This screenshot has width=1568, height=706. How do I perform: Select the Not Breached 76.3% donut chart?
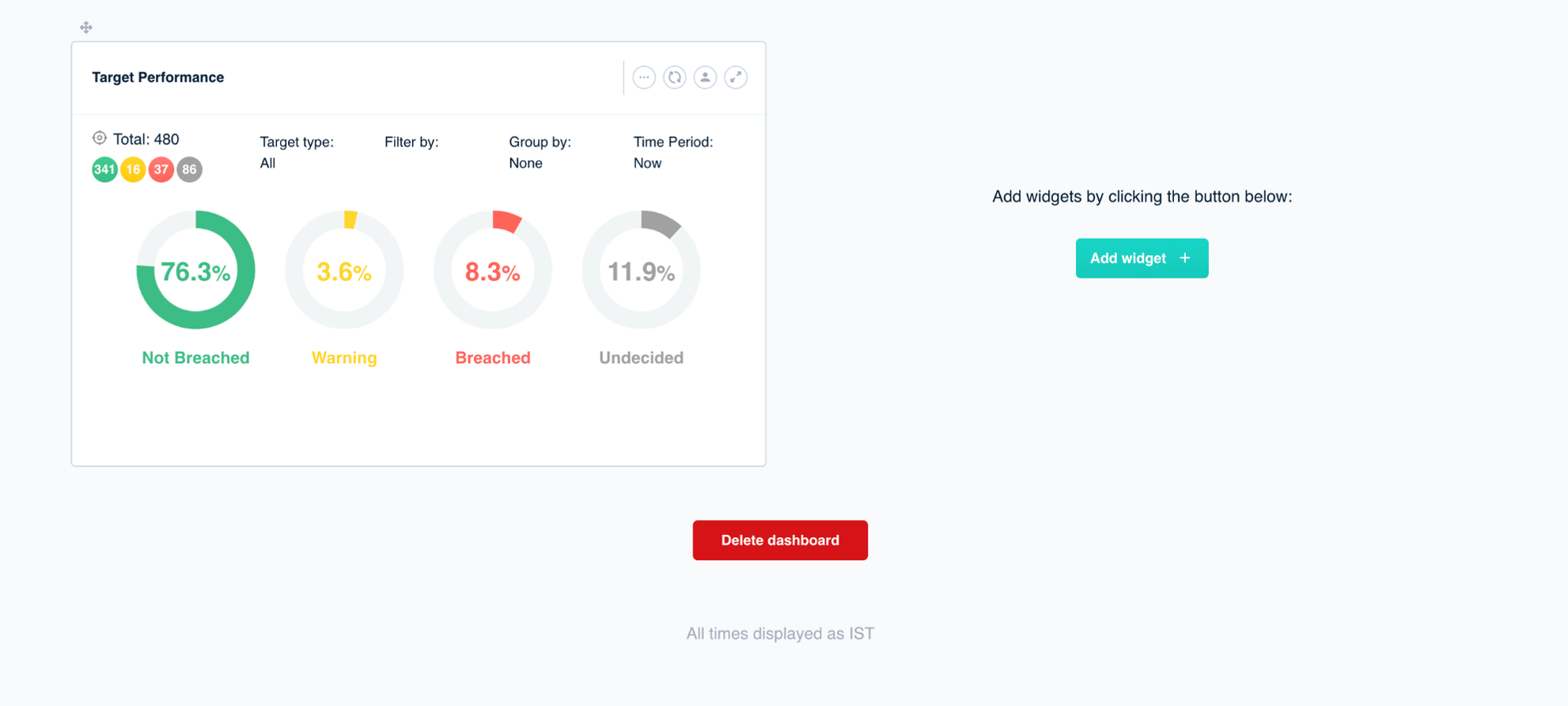pyautogui.click(x=195, y=270)
